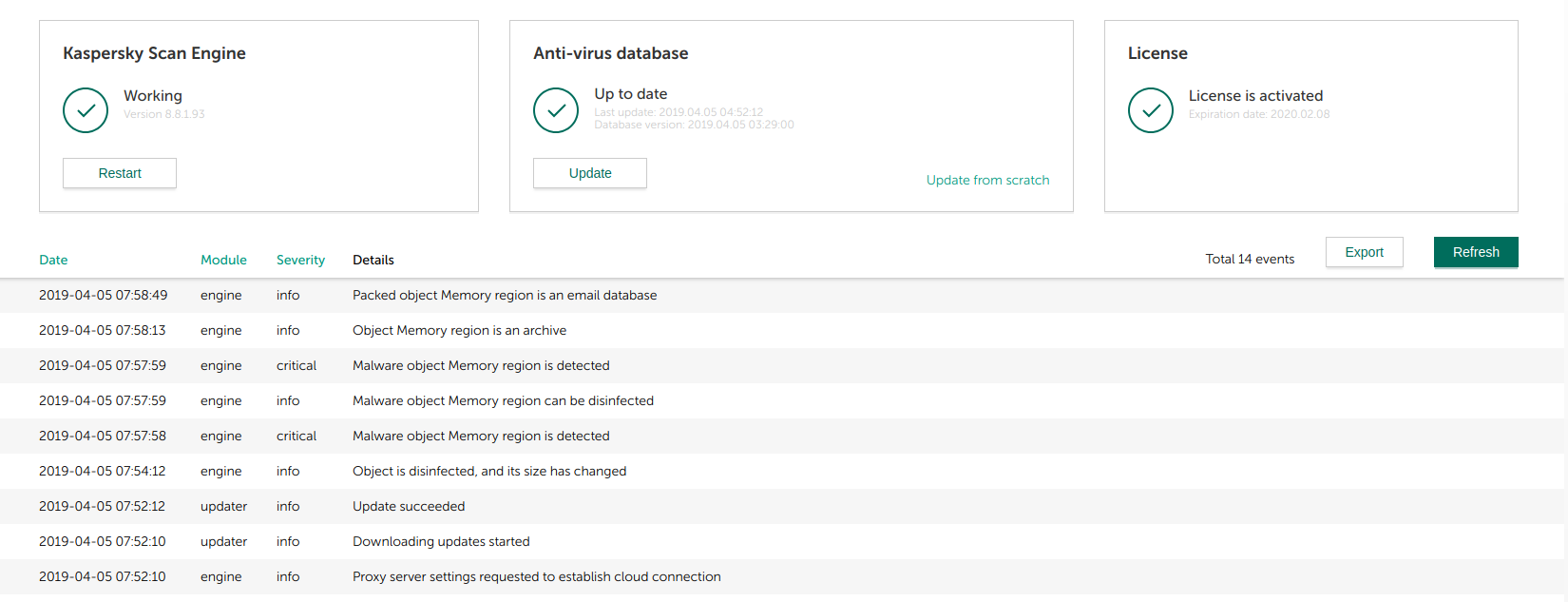
Task: Select the Proxy server settings event row
Action: (536, 577)
